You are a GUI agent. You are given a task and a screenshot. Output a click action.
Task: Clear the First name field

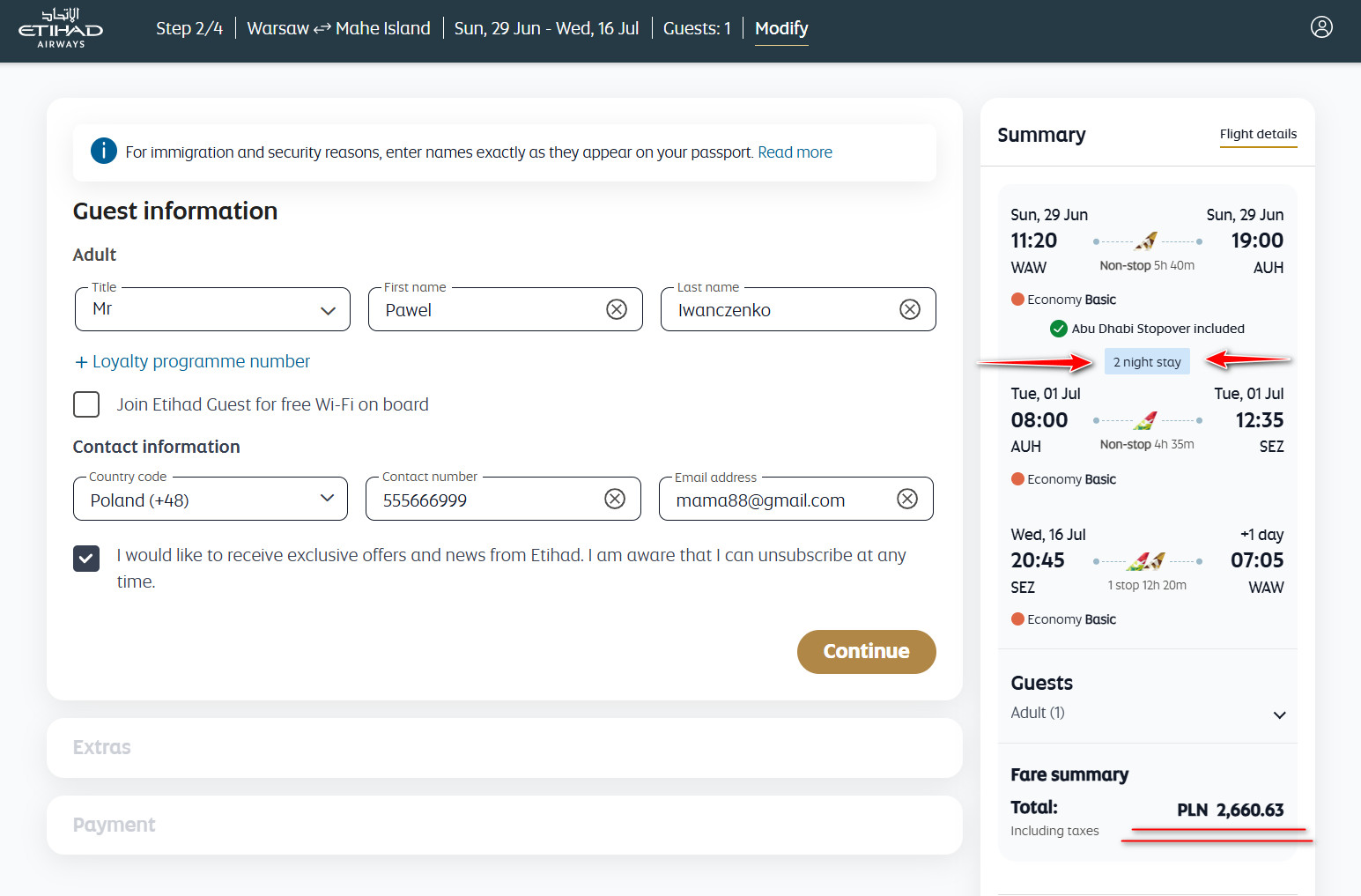(617, 309)
